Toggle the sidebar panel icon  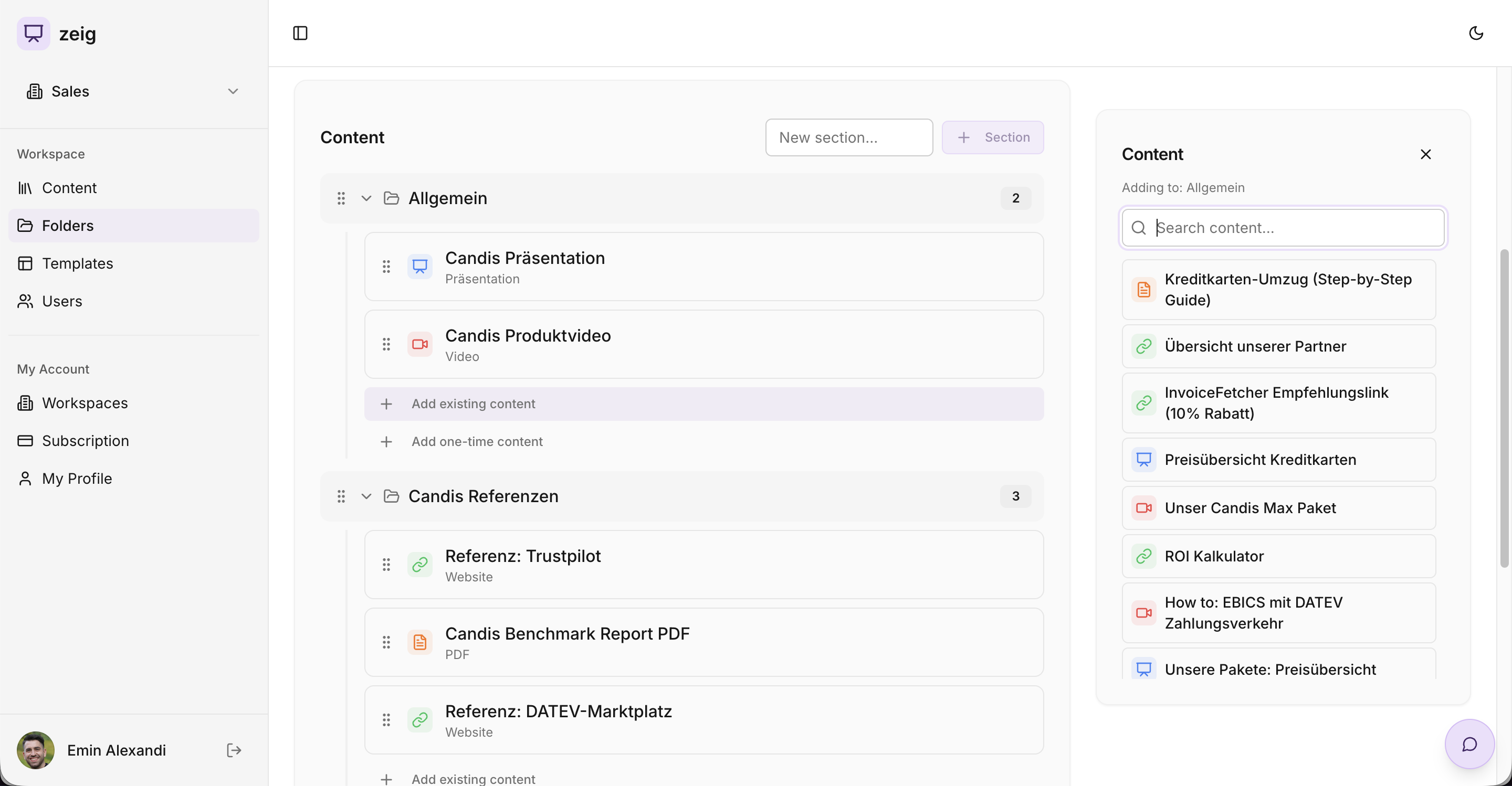click(x=300, y=34)
